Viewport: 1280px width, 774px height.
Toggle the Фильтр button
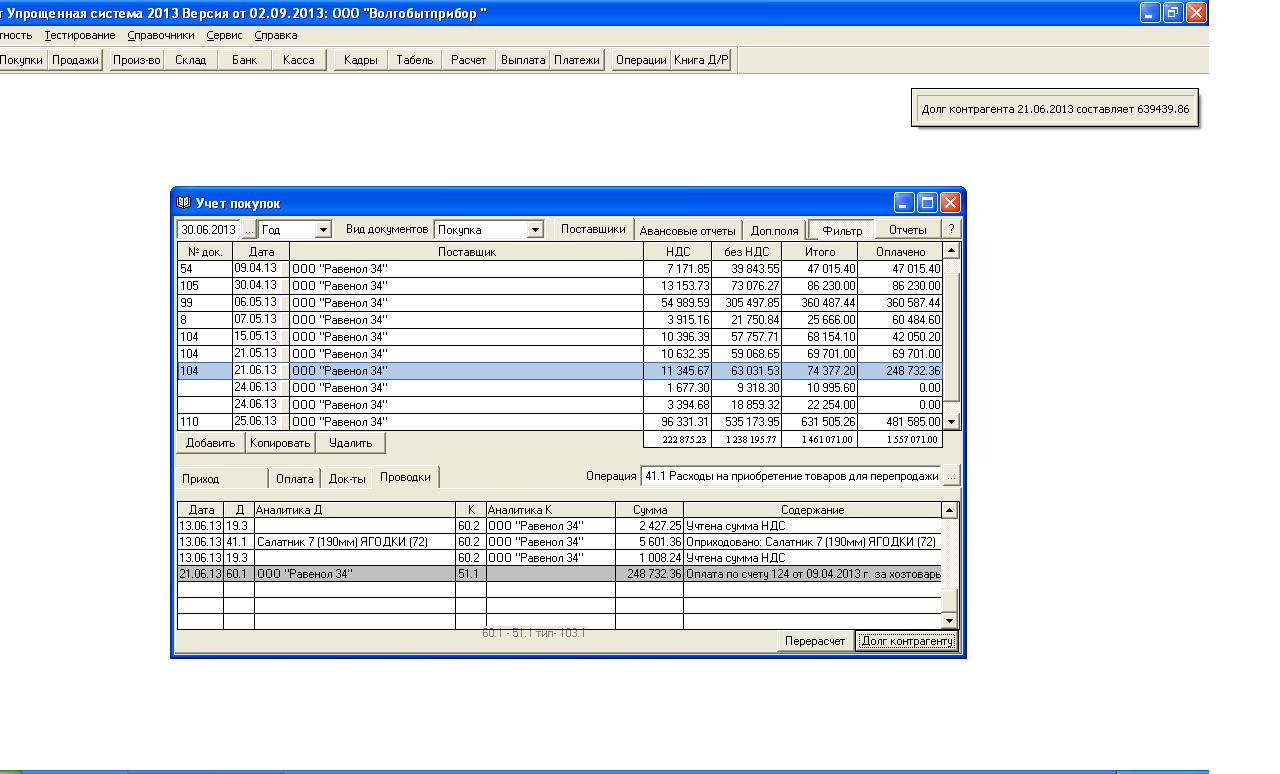pos(841,230)
